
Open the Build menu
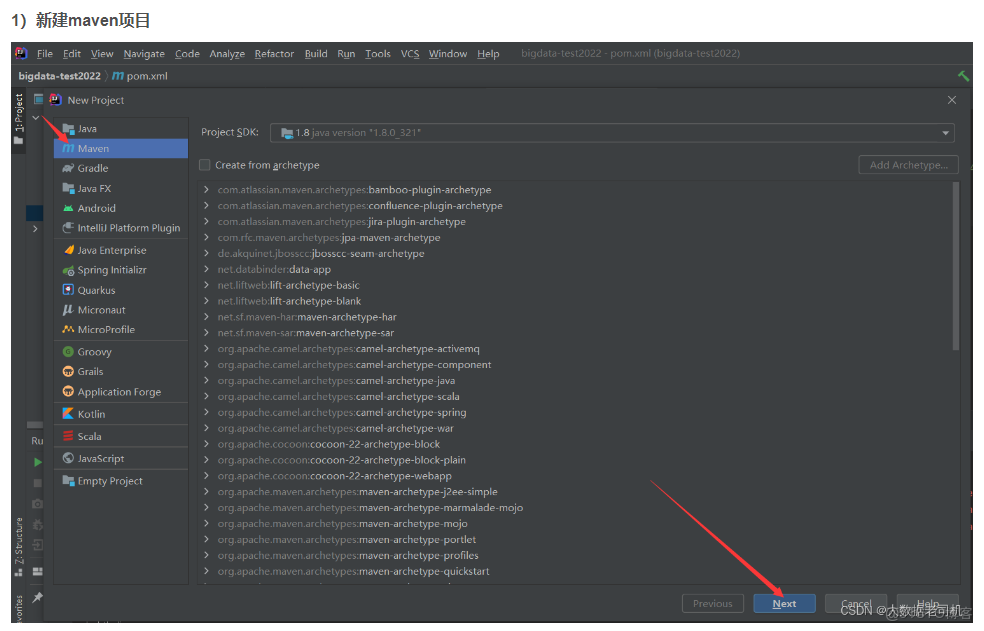click(x=316, y=53)
